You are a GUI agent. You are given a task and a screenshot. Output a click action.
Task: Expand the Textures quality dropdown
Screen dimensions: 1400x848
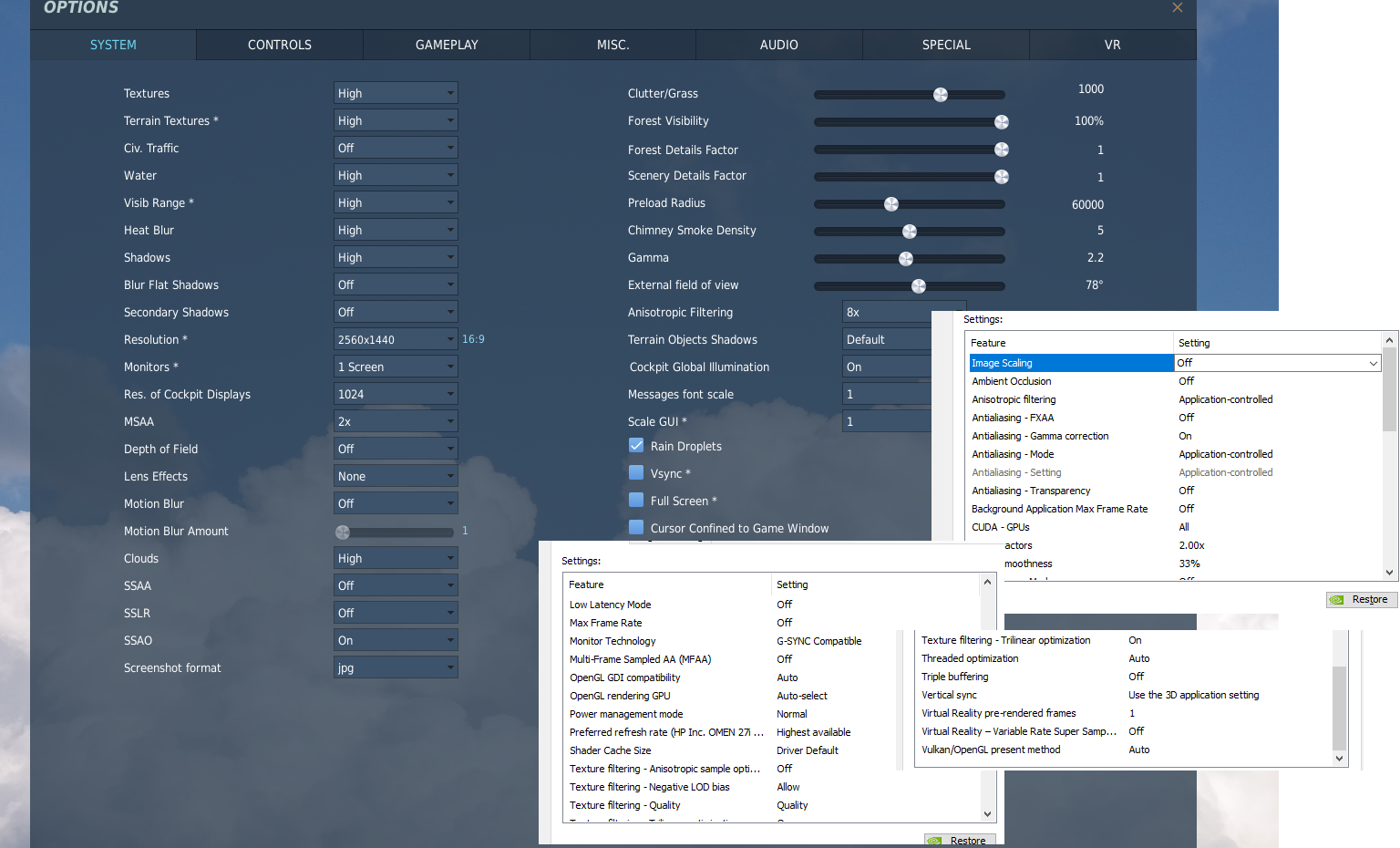396,93
